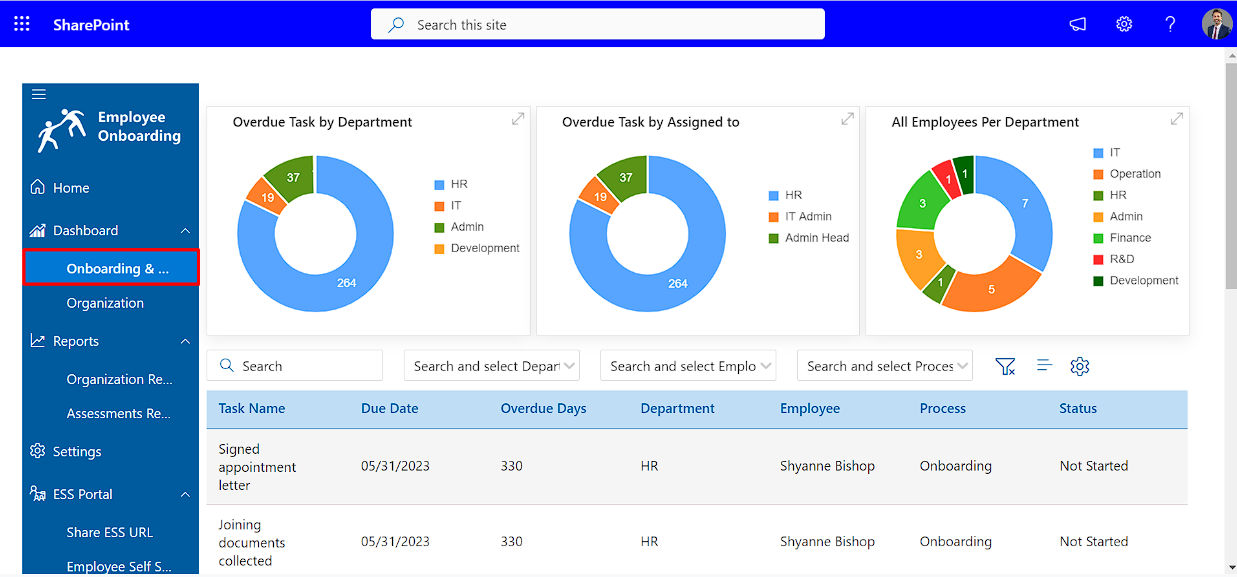The image size is (1237, 577).
Task: Collapse the Dashboard menu section
Action: point(185,231)
